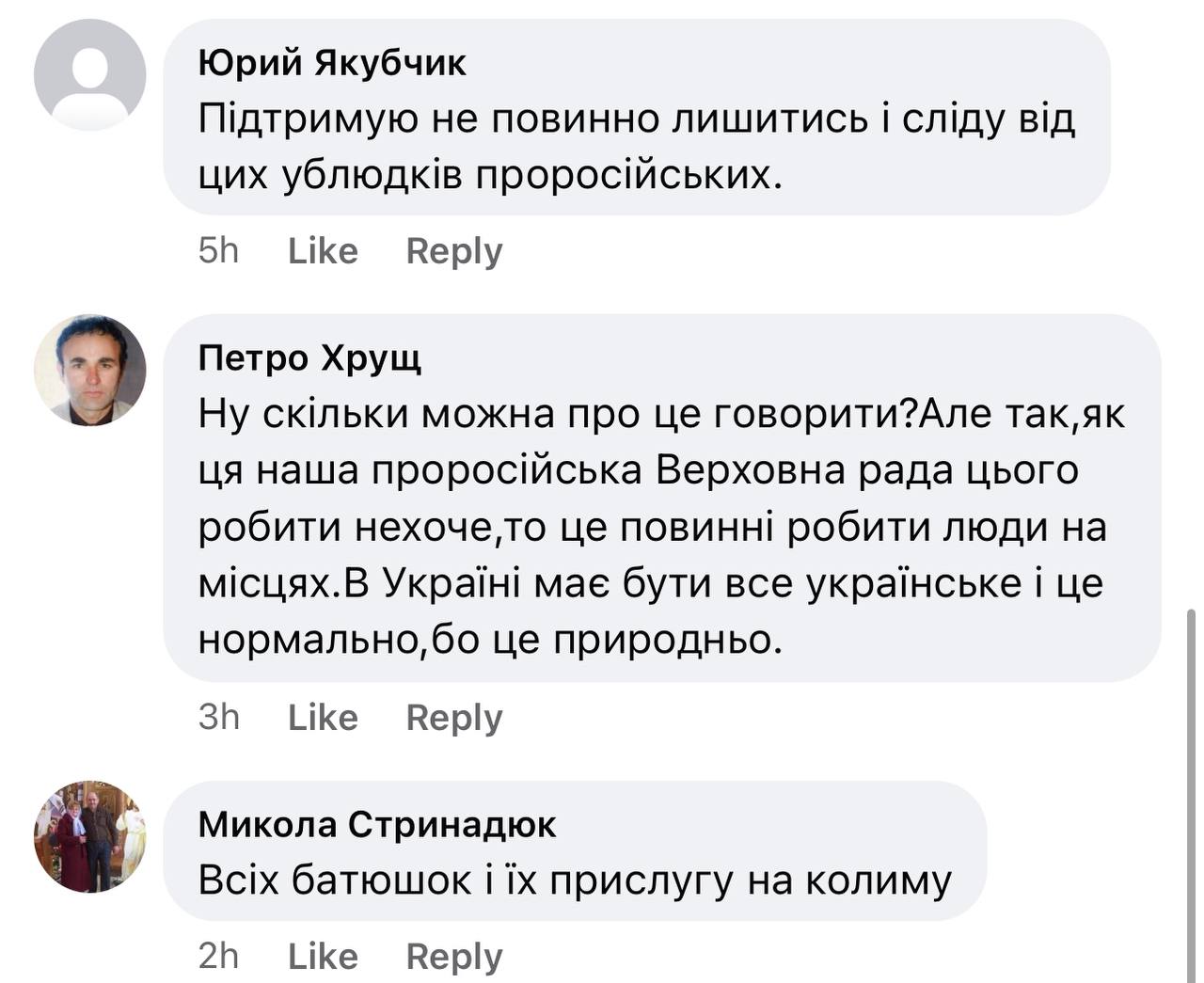
Task: Open Петро Хрущ's profile photo
Action: pos(90,370)
